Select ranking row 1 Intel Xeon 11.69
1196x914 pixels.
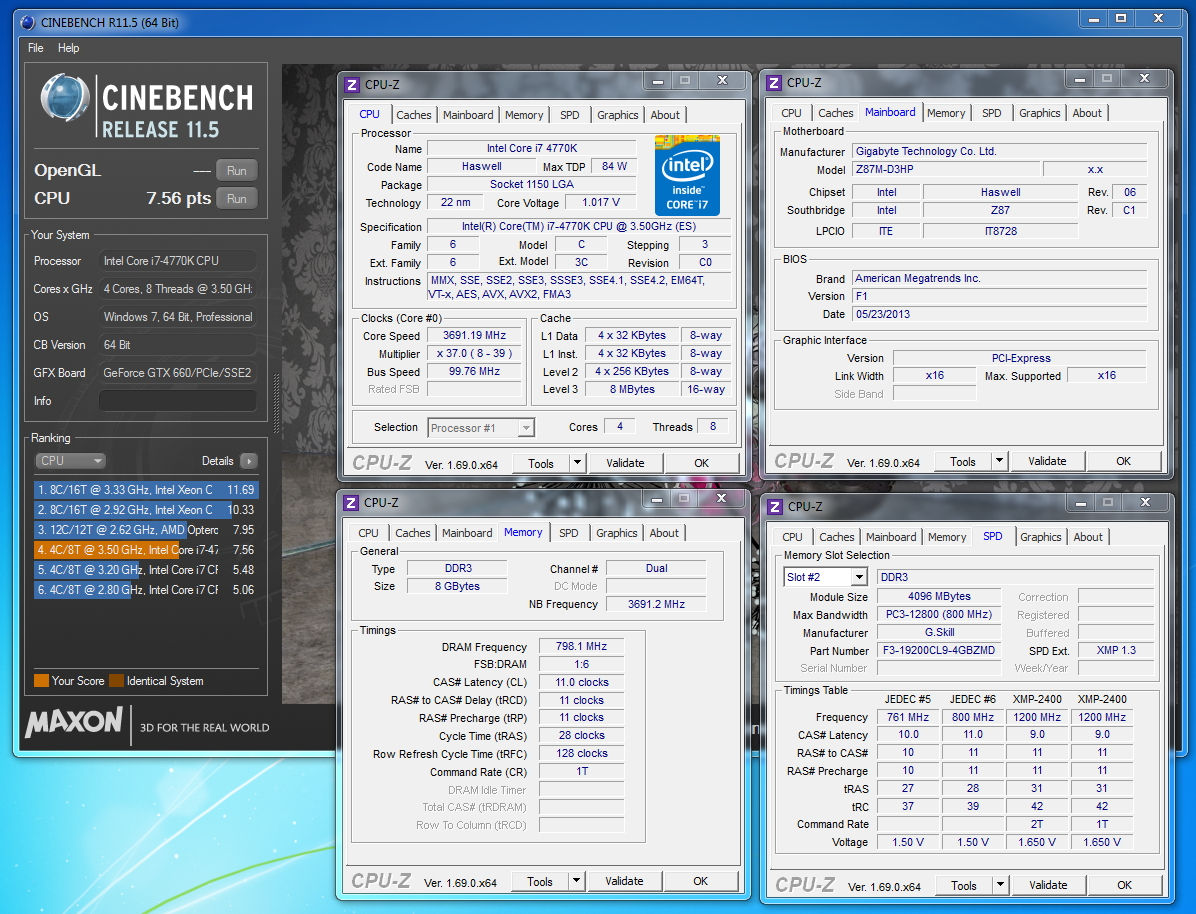pyautogui.click(x=146, y=490)
